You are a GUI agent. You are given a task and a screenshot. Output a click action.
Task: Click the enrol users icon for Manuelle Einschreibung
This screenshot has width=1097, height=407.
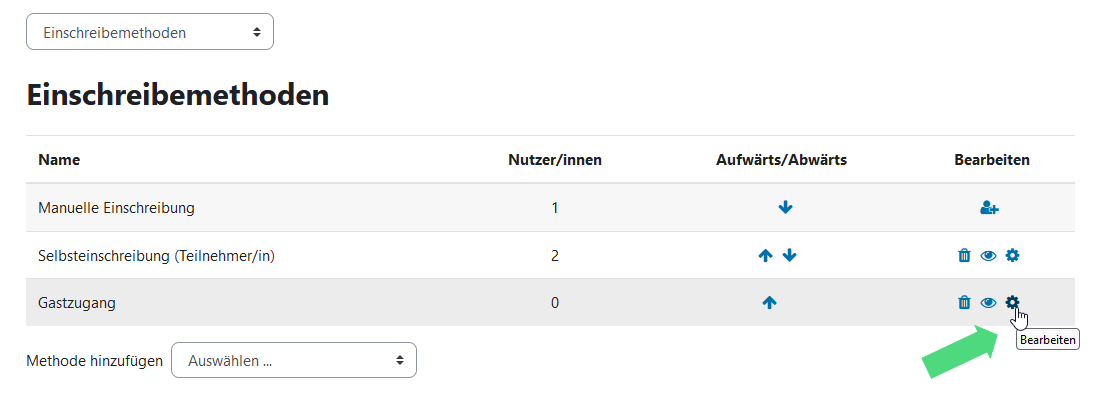tap(990, 208)
